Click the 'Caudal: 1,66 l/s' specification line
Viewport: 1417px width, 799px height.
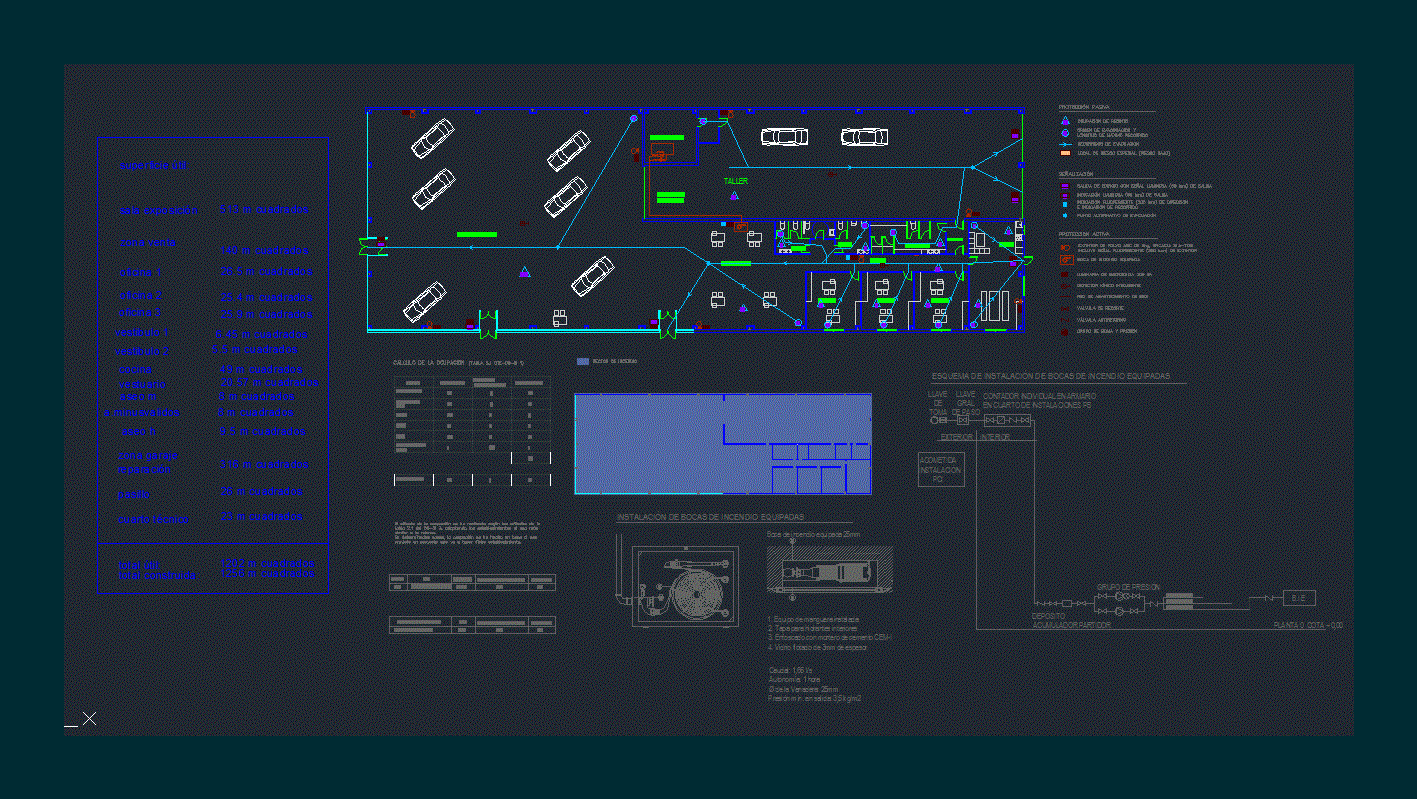pos(791,670)
